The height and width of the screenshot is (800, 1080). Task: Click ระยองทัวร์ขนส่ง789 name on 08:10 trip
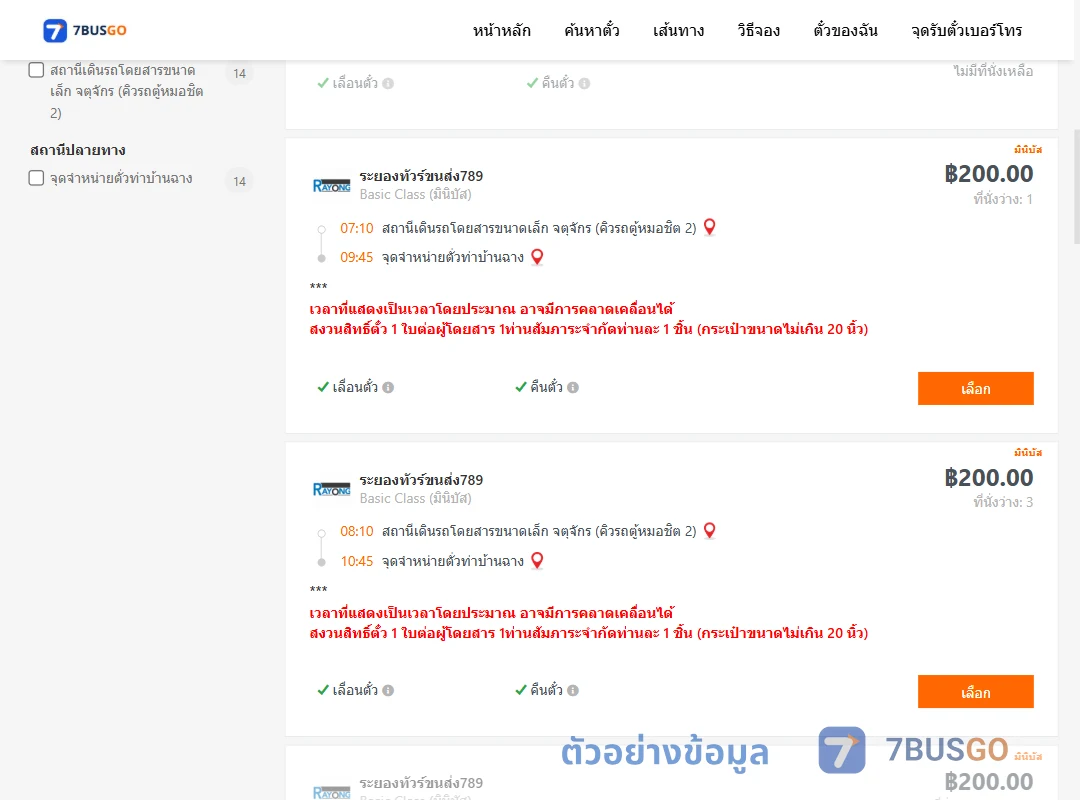pos(421,480)
